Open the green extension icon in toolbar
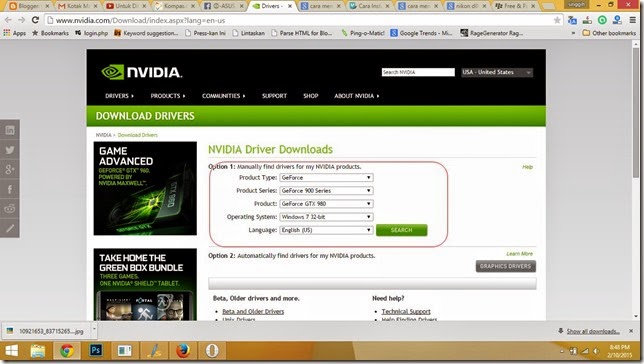Screen dimensions: 644x364 point(602,20)
